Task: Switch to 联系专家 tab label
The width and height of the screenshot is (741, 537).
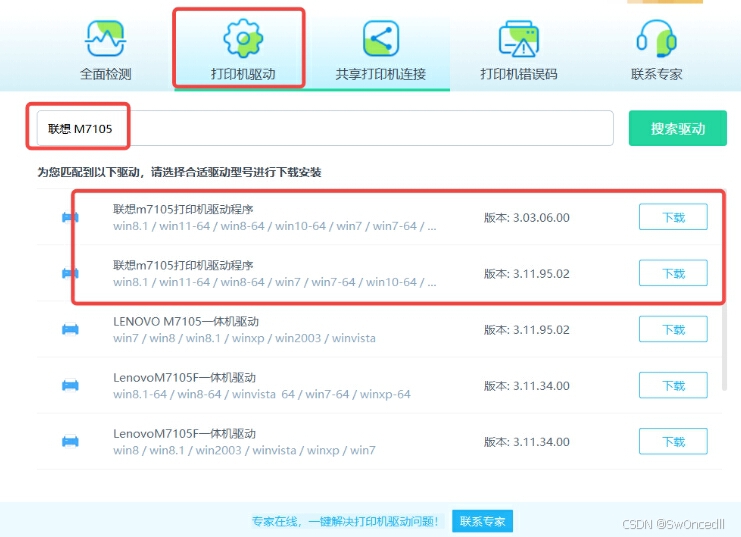Action: [656, 74]
